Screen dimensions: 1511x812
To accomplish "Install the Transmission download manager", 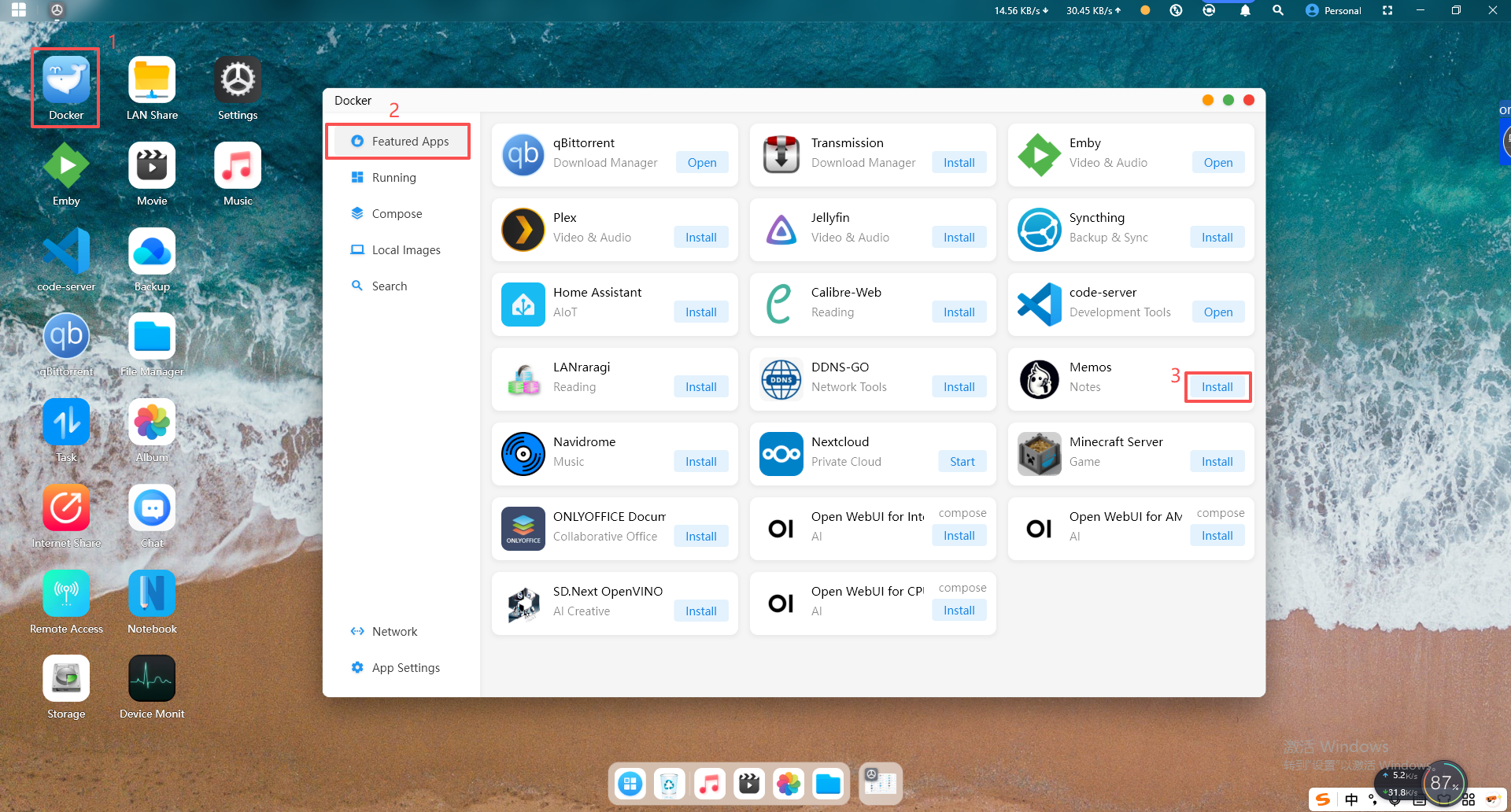I will point(959,163).
